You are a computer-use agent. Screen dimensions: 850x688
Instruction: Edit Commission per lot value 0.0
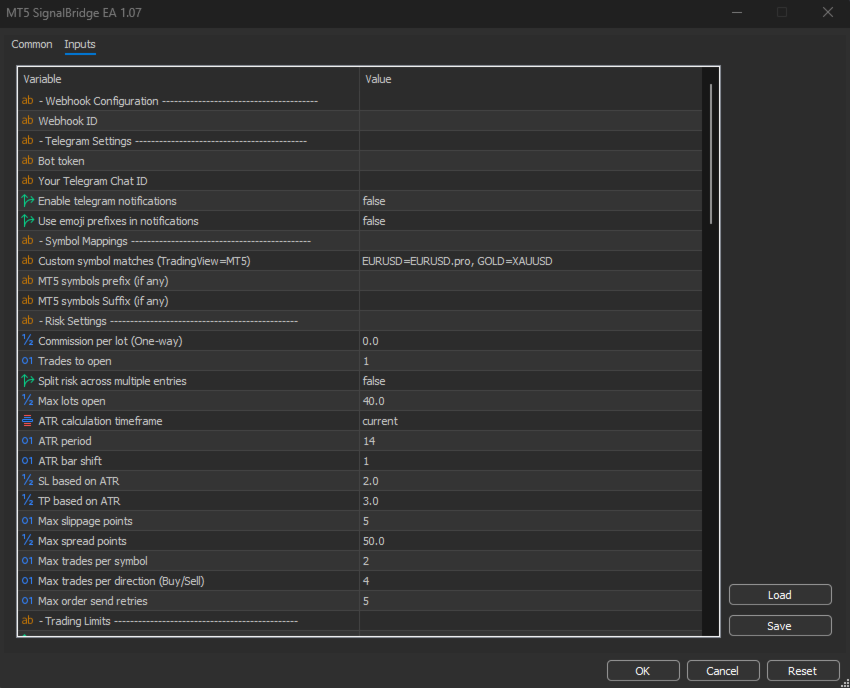pos(531,340)
